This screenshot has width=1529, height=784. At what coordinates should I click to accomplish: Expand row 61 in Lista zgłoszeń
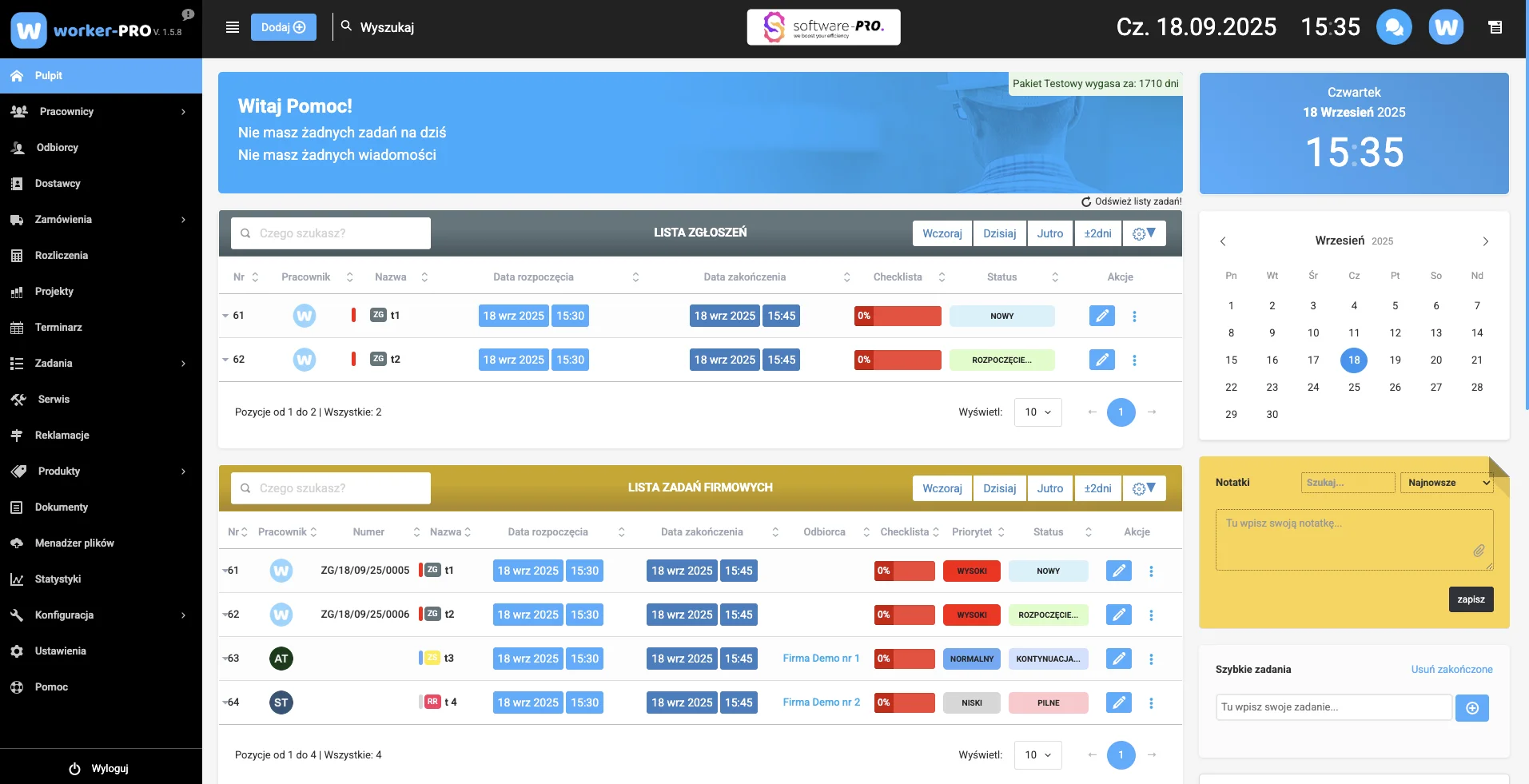[x=225, y=316]
